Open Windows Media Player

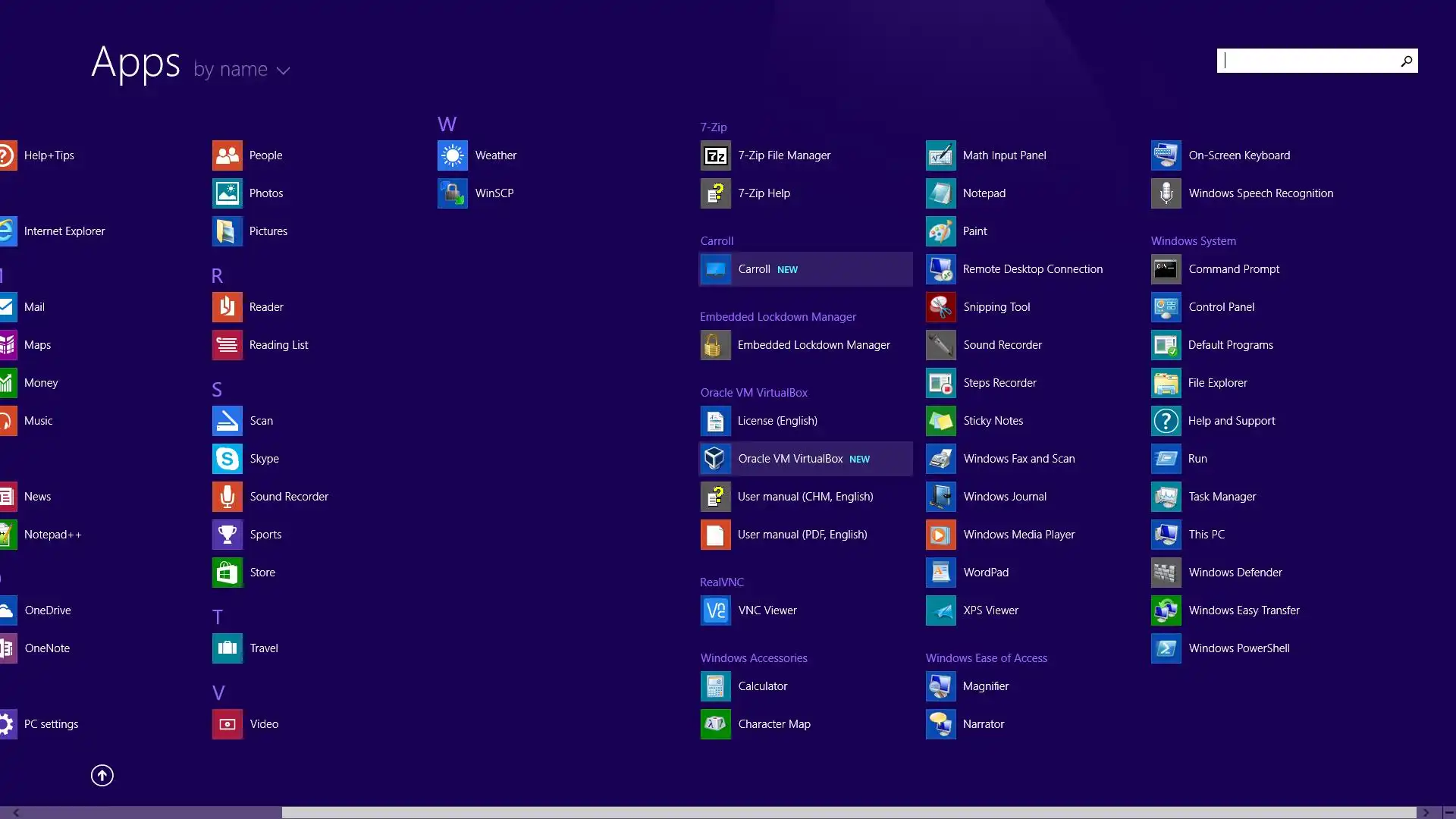click(1018, 535)
